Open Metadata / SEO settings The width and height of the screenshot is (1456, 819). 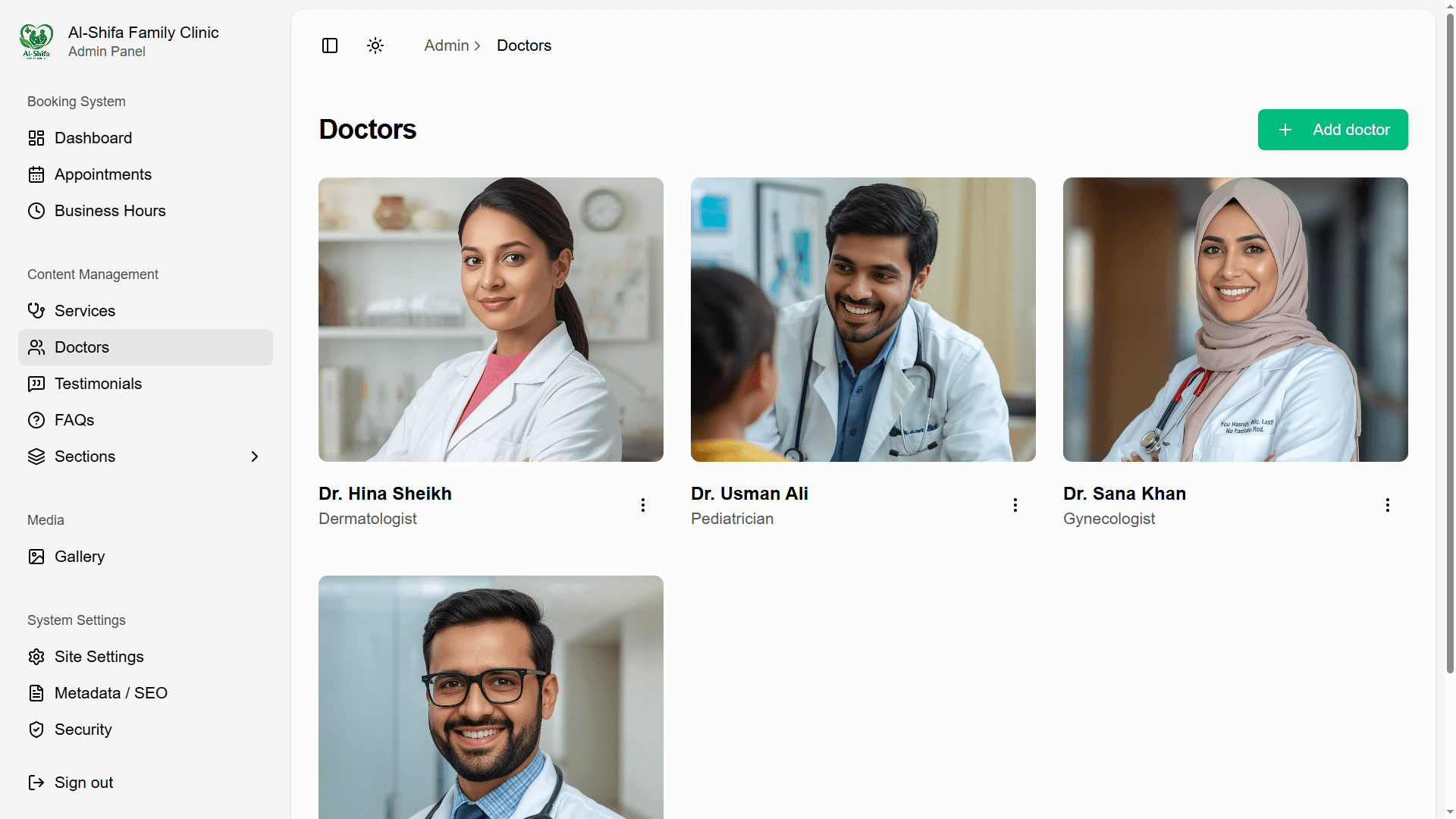(x=146, y=693)
